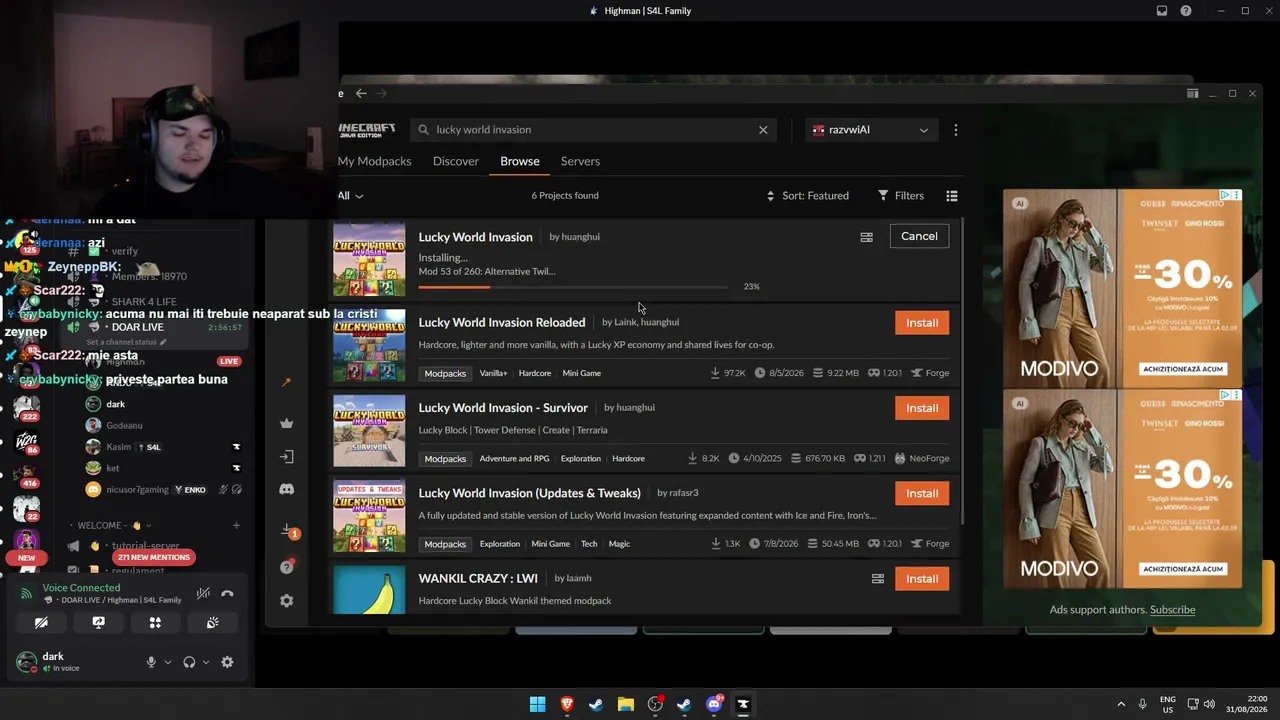Image resolution: width=1280 pixels, height=720 pixels.
Task: Select Godeanu in the voice channel list
Action: (x=125, y=426)
